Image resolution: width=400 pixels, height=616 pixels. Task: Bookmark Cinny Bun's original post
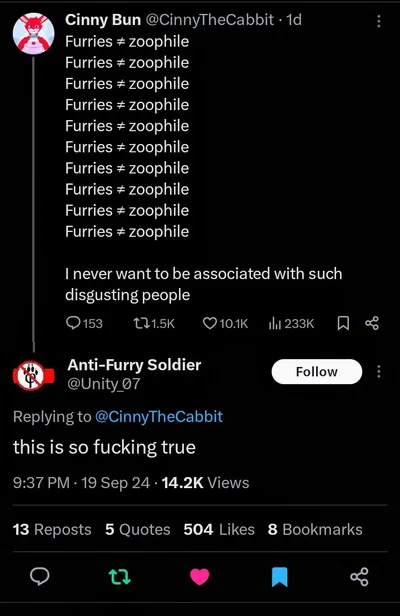tap(343, 323)
